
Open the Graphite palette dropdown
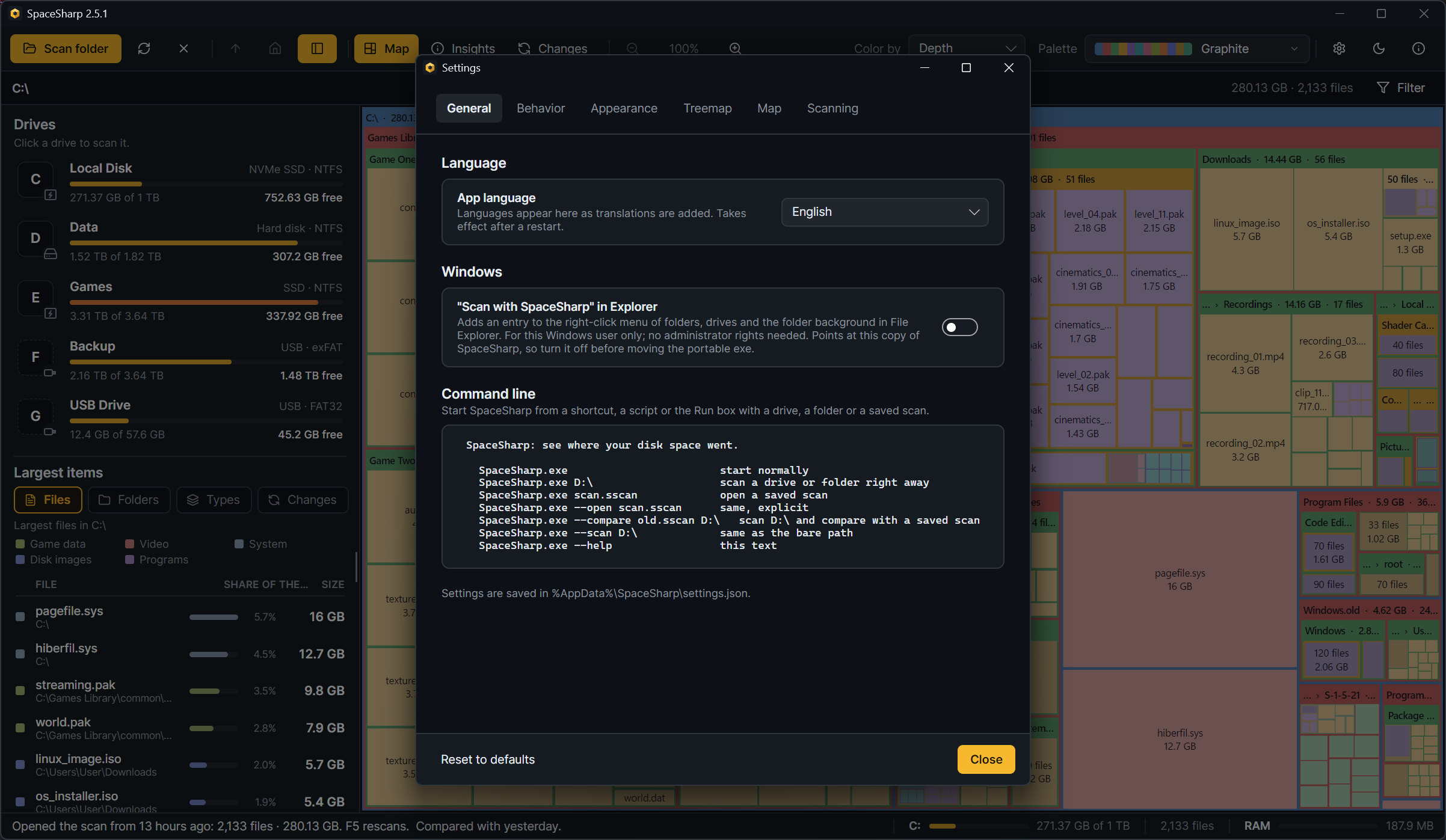point(1197,49)
